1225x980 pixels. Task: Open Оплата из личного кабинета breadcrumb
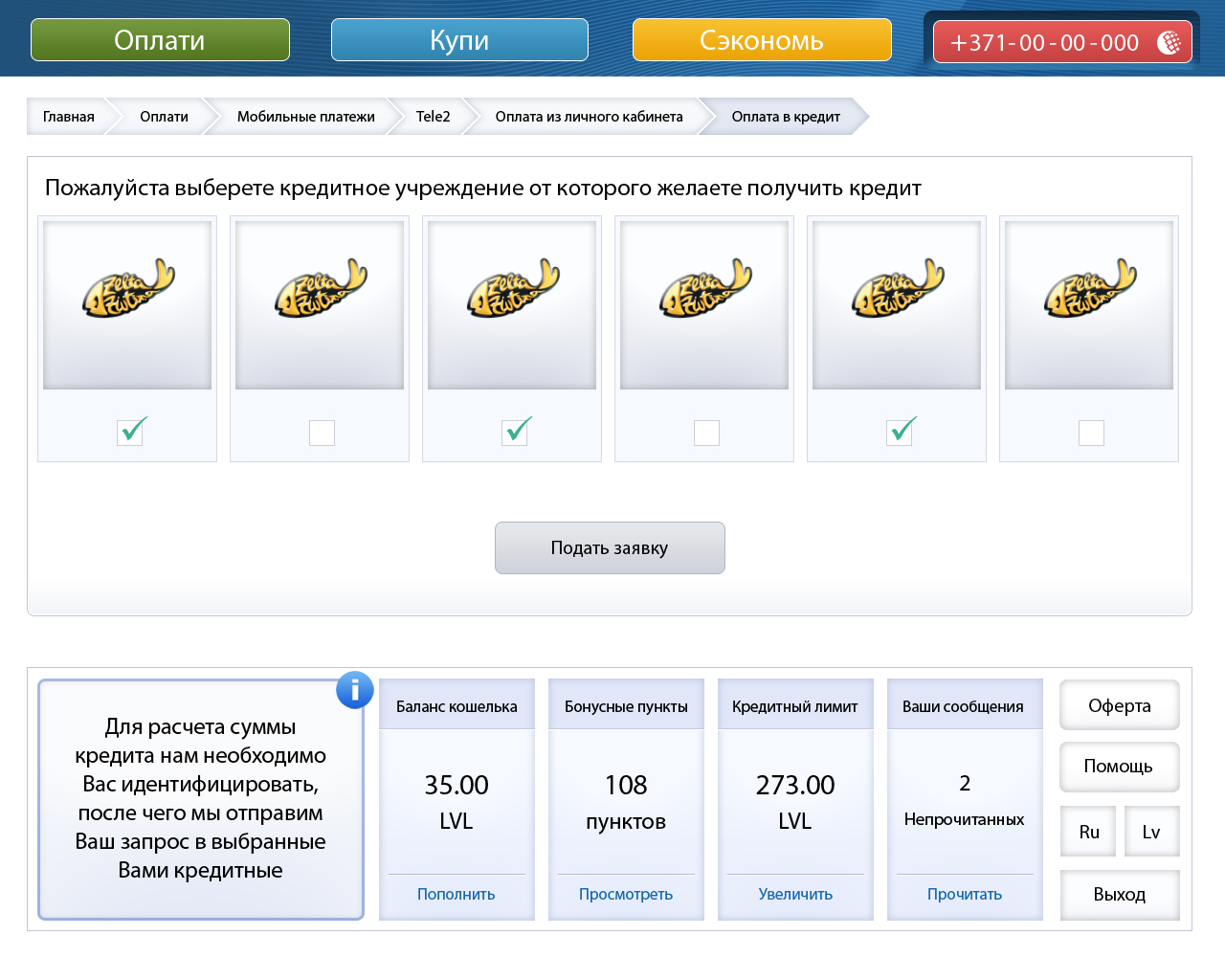tap(589, 117)
